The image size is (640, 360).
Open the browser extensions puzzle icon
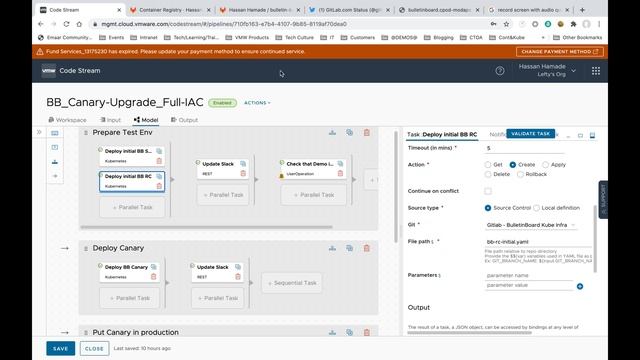tap(573, 24)
